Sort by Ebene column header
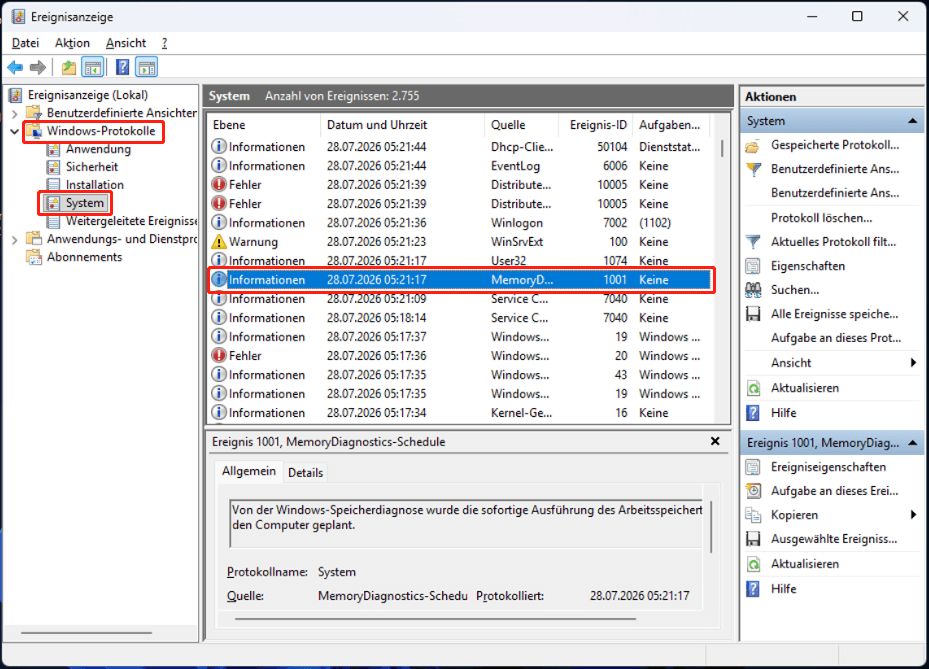Image resolution: width=929 pixels, height=669 pixels. point(264,125)
